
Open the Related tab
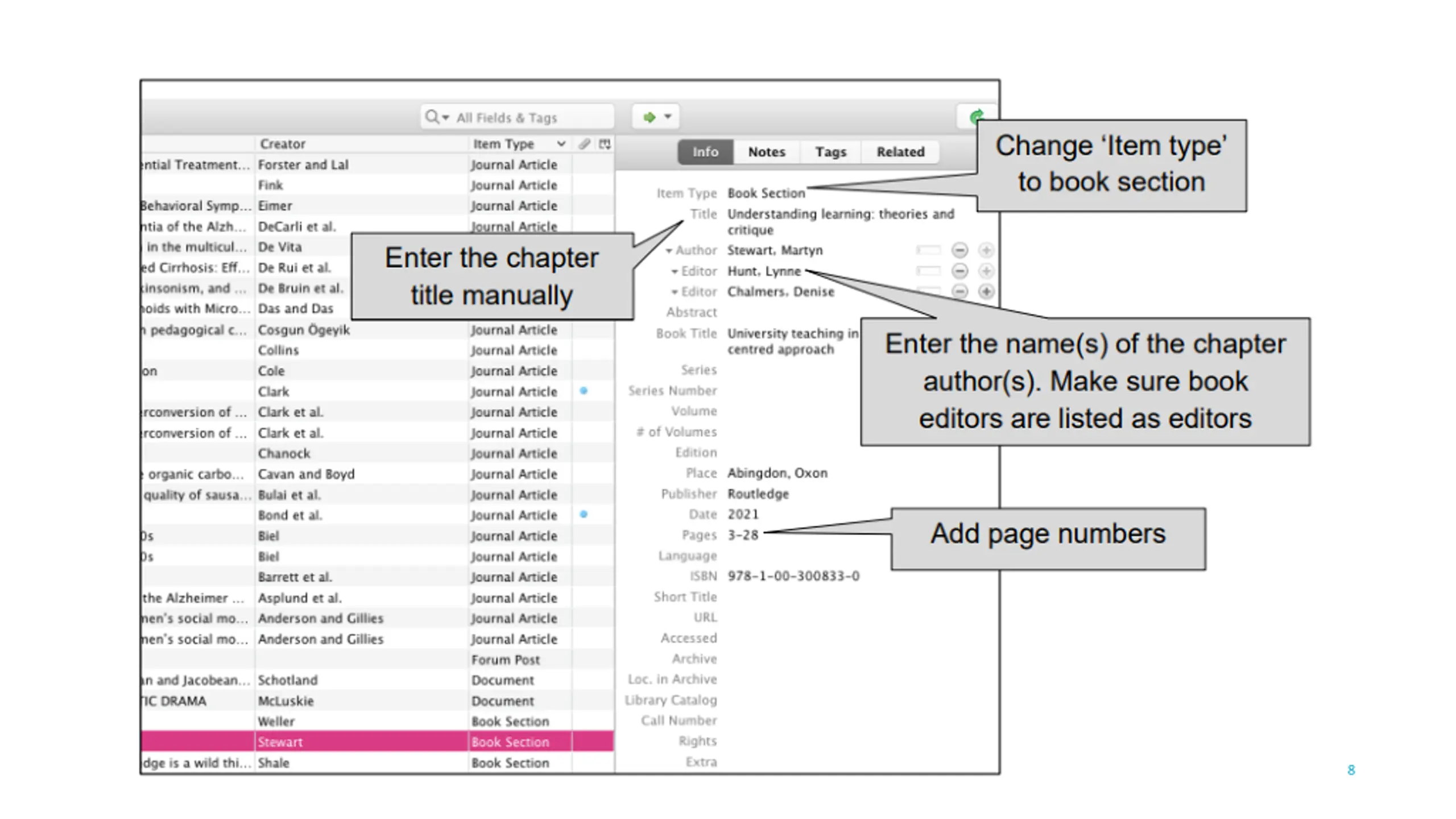900,152
